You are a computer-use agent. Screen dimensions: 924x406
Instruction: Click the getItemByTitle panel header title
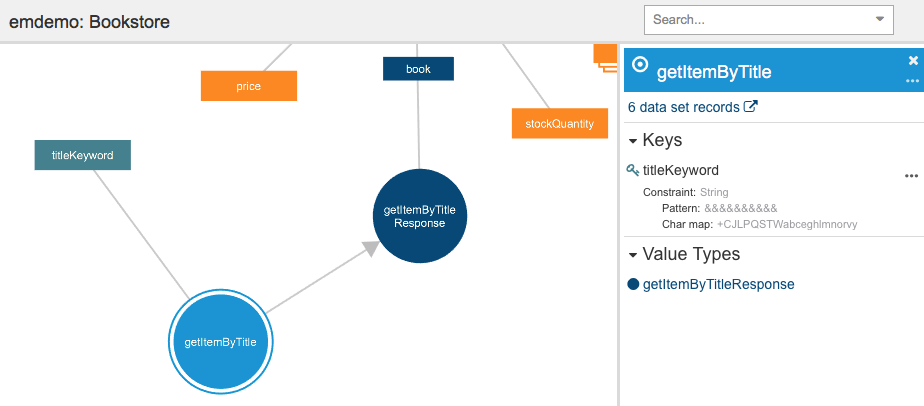coord(714,72)
